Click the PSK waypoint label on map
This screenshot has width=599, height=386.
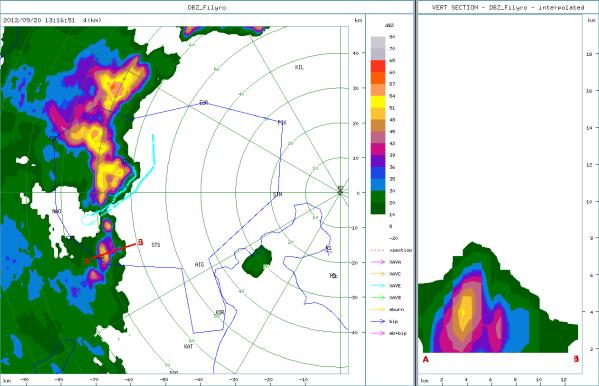(282, 123)
